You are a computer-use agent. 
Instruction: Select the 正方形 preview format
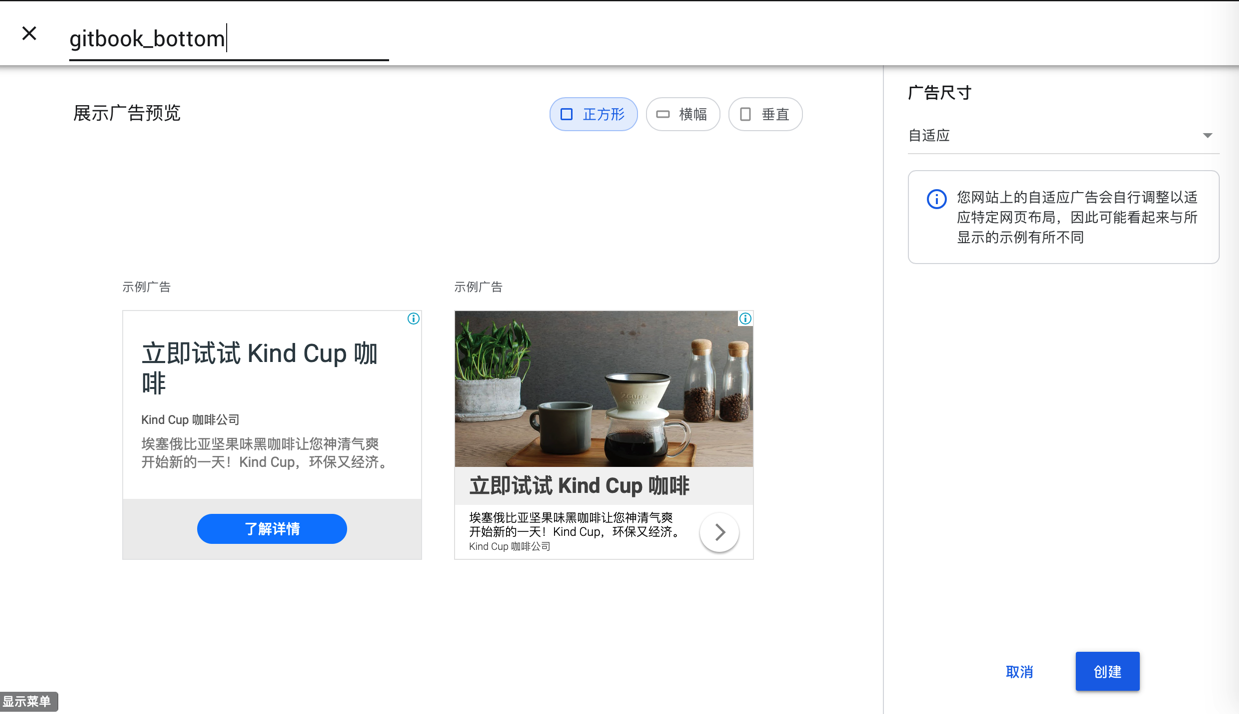coord(593,115)
